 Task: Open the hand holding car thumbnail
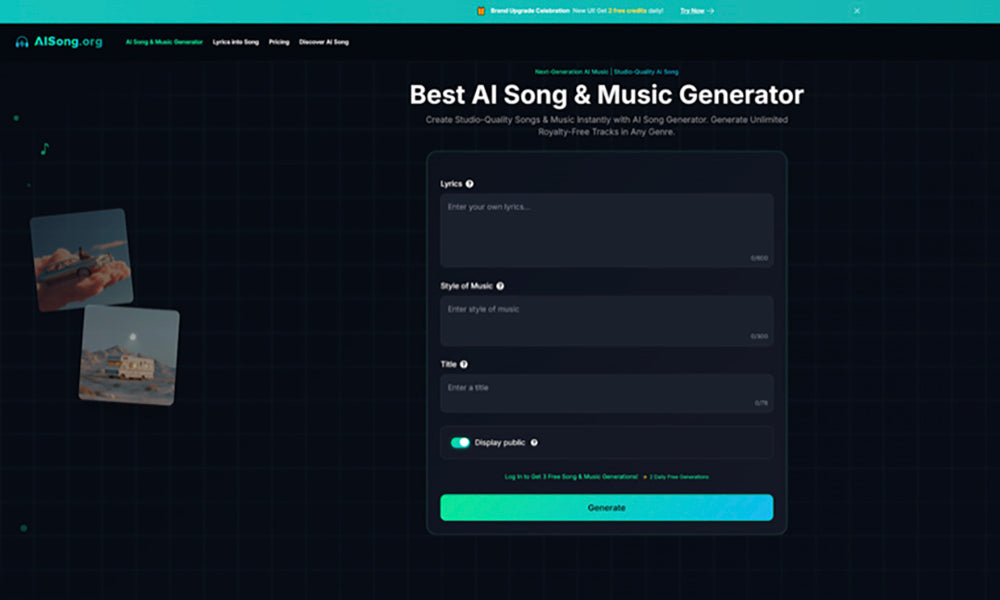[x=81, y=259]
